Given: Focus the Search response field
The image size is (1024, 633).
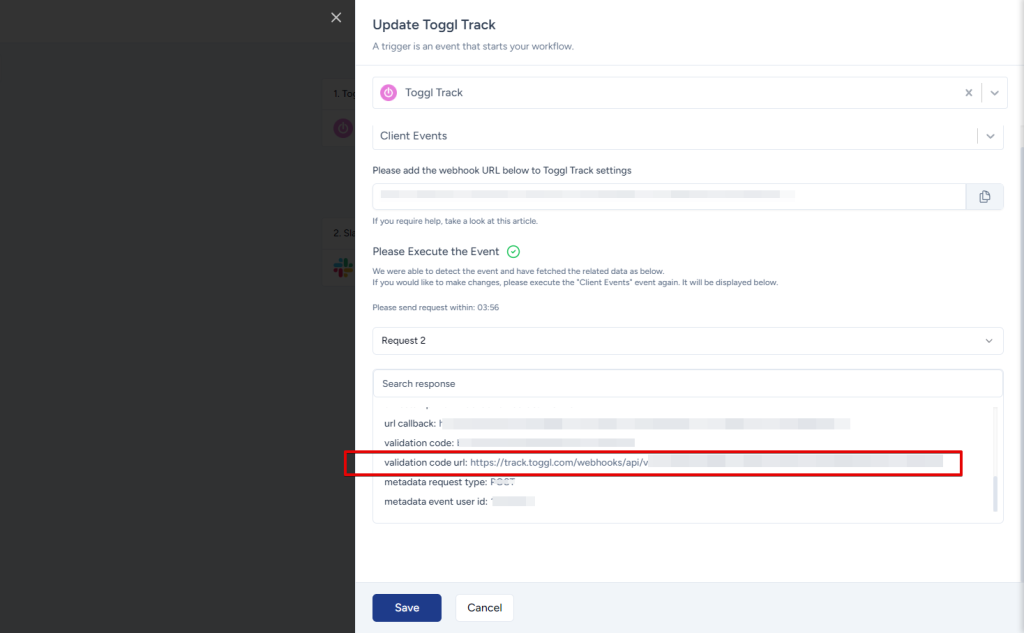Looking at the screenshot, I should point(688,384).
